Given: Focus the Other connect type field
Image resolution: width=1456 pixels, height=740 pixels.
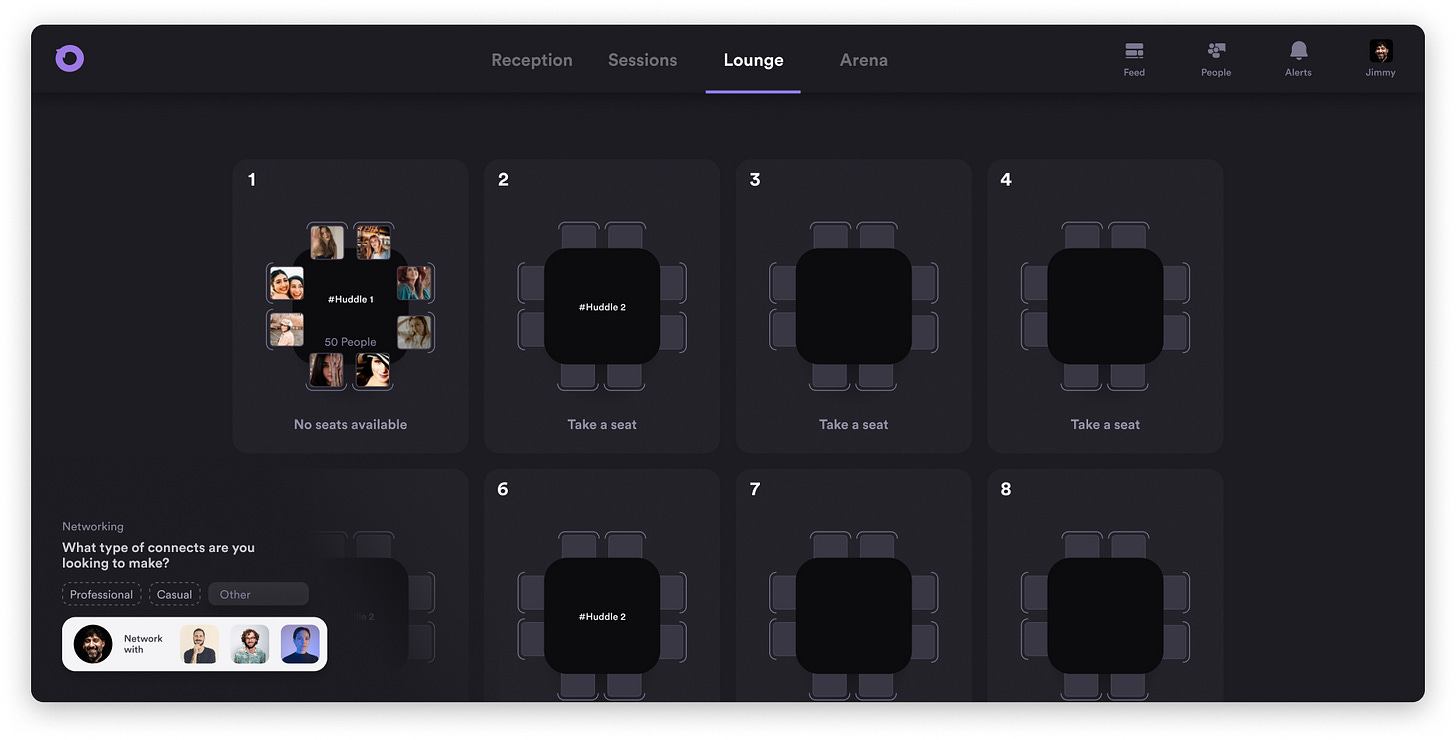Looking at the screenshot, I should (x=258, y=594).
